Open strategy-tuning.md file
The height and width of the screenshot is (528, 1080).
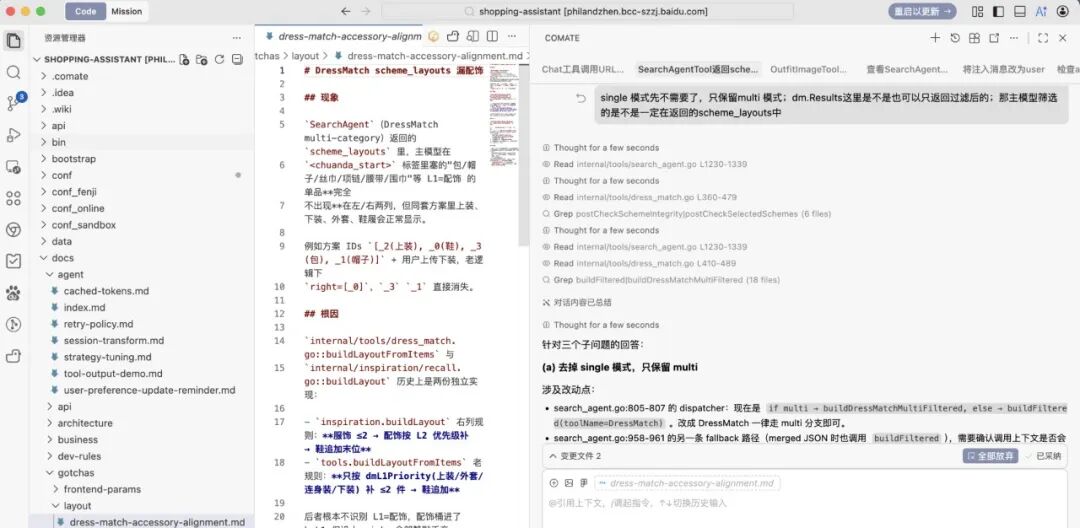(x=107, y=357)
